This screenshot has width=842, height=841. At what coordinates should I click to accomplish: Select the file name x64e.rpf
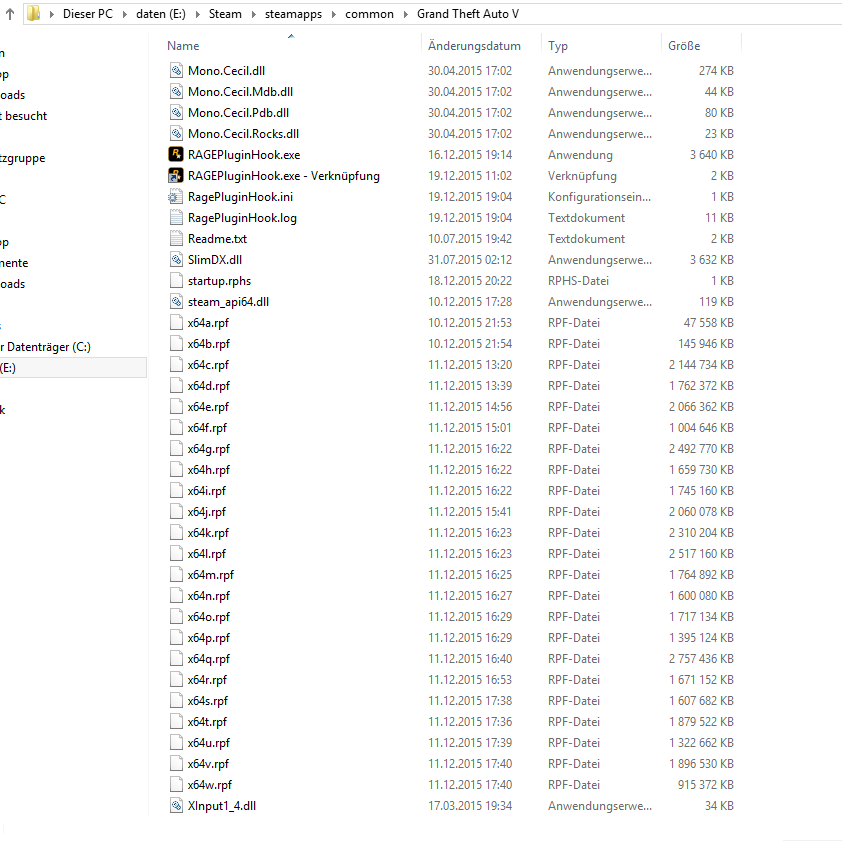pos(208,407)
